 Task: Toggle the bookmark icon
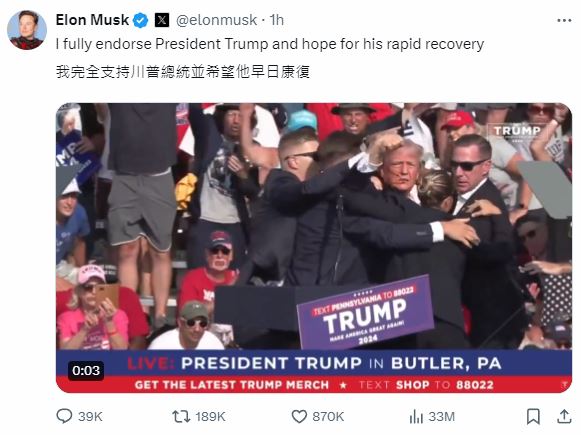[x=533, y=416]
